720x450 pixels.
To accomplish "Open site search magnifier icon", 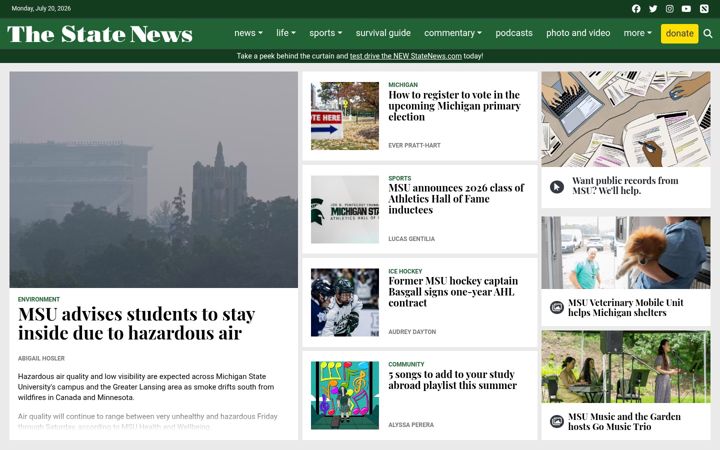I will click(708, 34).
